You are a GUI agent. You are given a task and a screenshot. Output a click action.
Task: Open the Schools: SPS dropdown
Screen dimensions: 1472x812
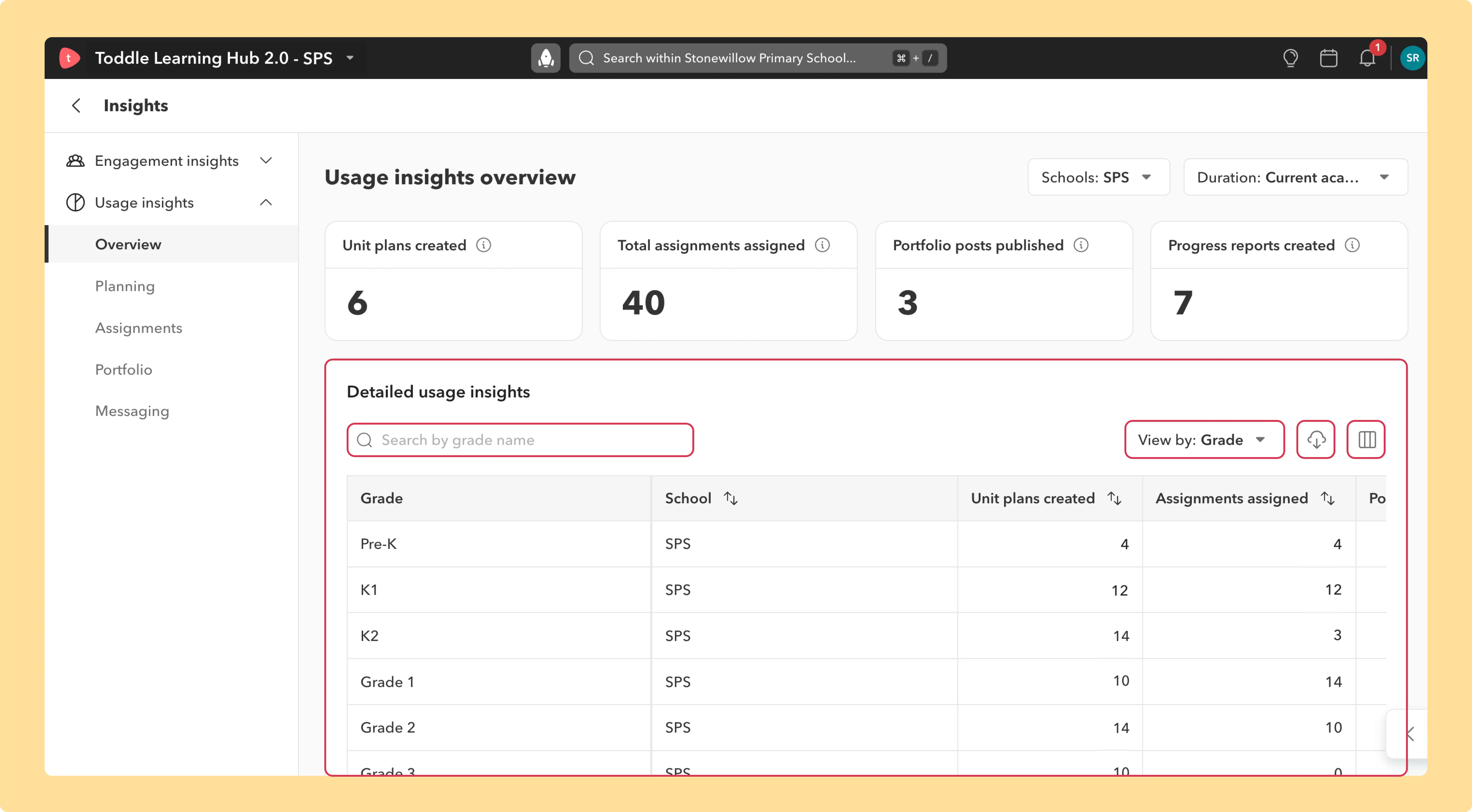coord(1099,177)
